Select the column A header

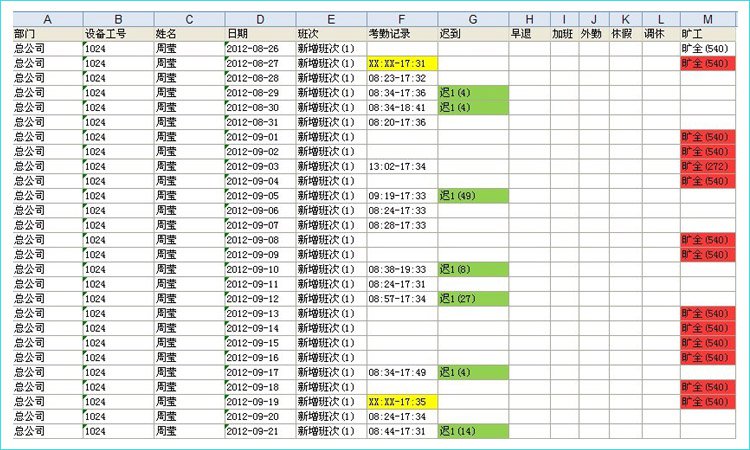click(x=47, y=19)
